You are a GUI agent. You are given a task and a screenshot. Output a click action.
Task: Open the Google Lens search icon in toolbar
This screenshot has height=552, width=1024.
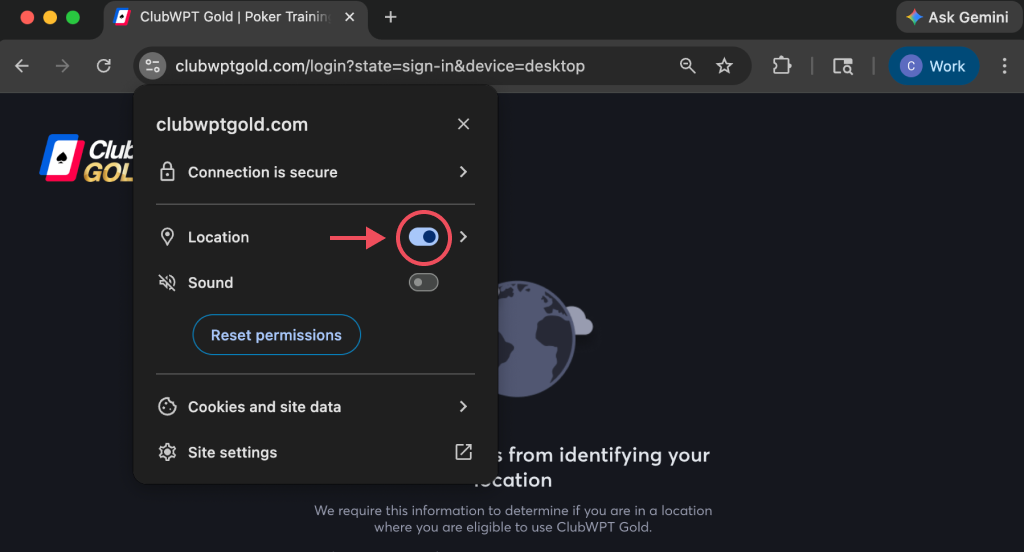point(842,66)
